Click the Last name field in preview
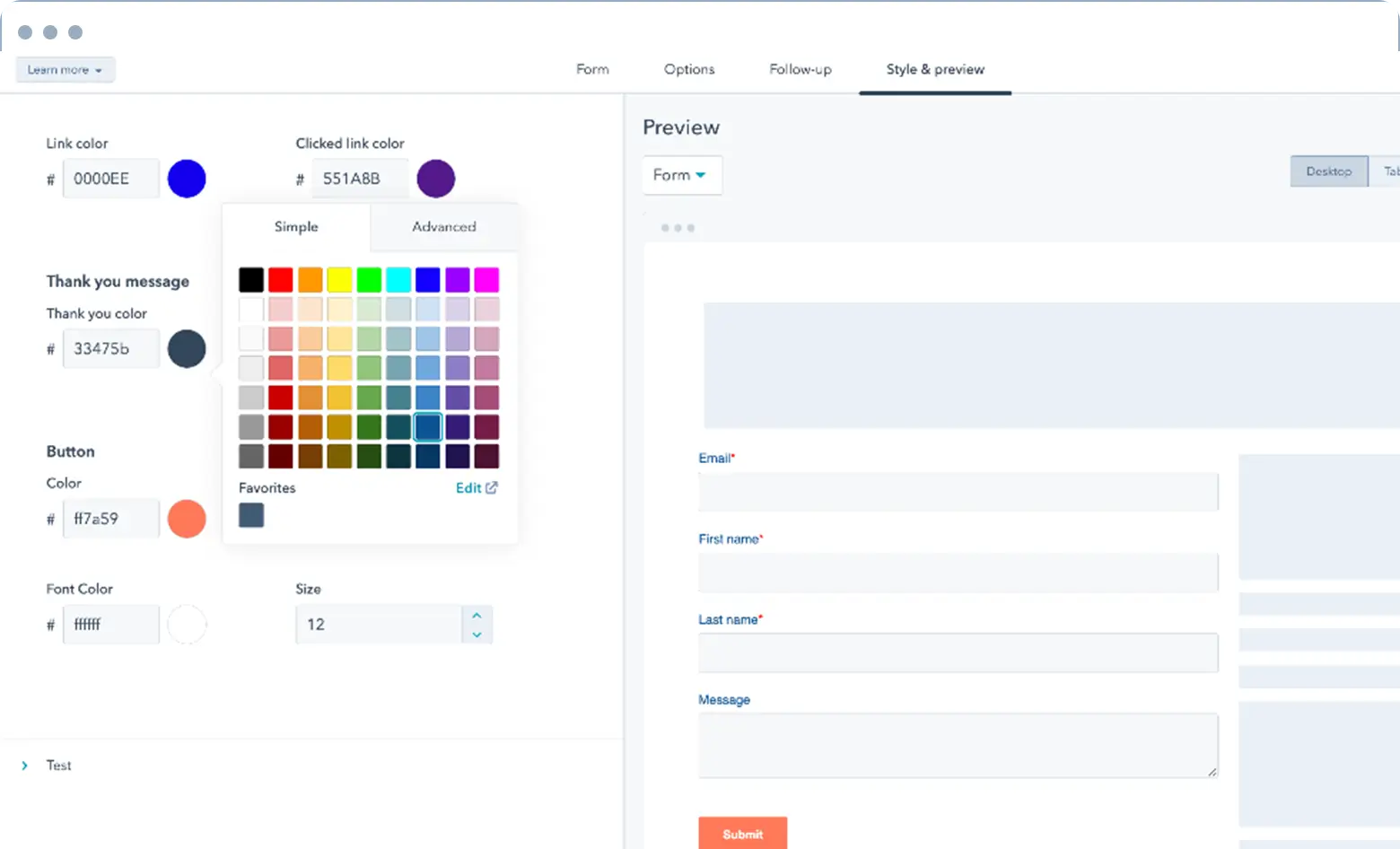1400x849 pixels. (x=958, y=652)
